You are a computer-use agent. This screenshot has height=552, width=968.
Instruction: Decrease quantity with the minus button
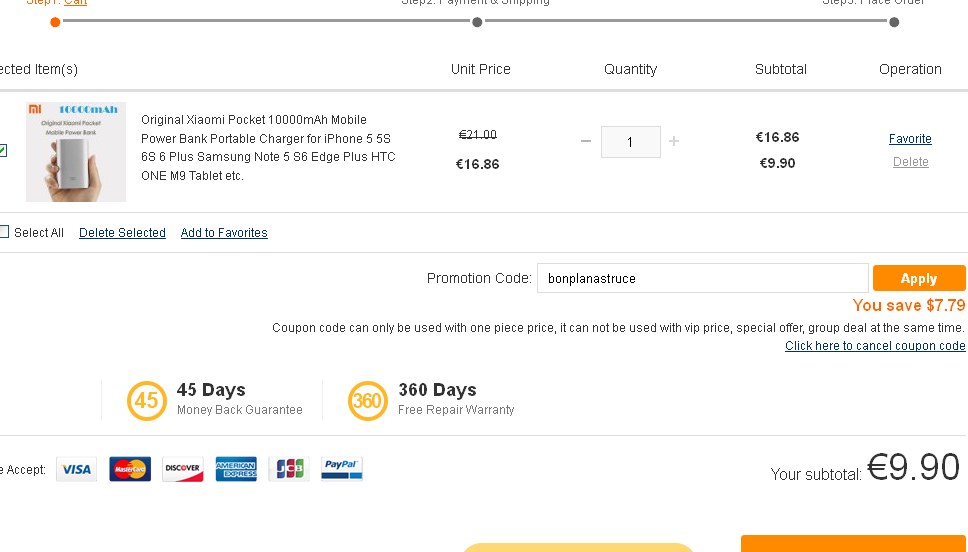click(x=586, y=142)
